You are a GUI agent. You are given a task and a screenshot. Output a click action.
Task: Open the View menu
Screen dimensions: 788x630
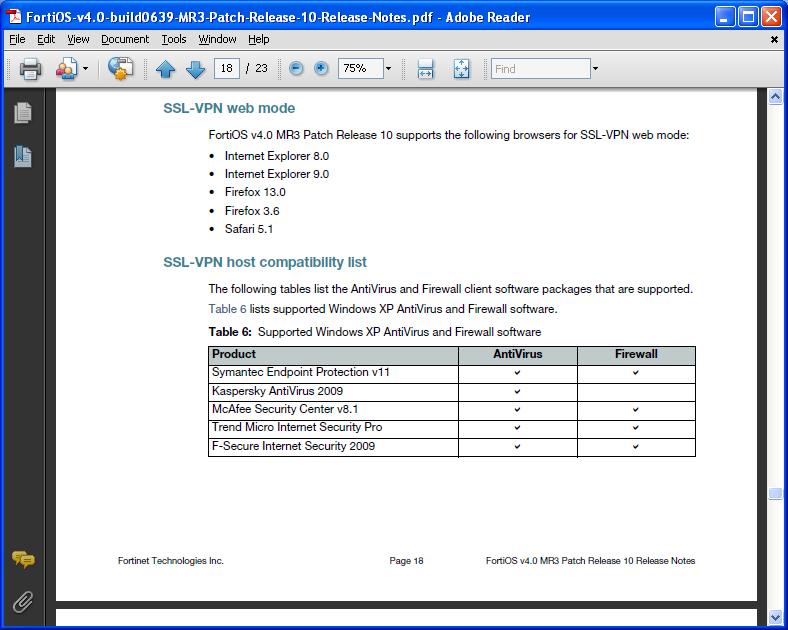pos(78,39)
